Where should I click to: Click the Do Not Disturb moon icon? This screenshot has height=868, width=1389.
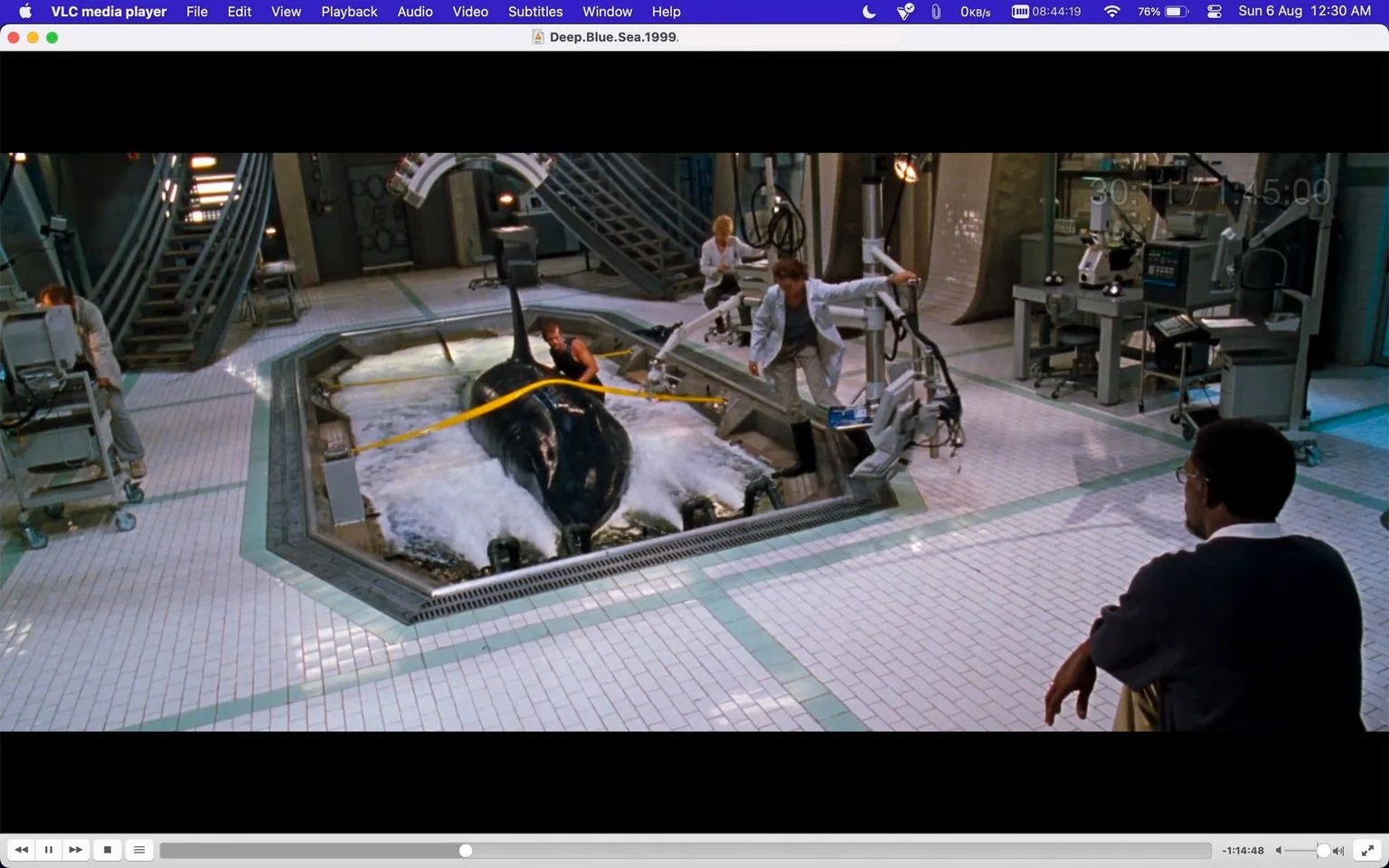pyautogui.click(x=869, y=12)
